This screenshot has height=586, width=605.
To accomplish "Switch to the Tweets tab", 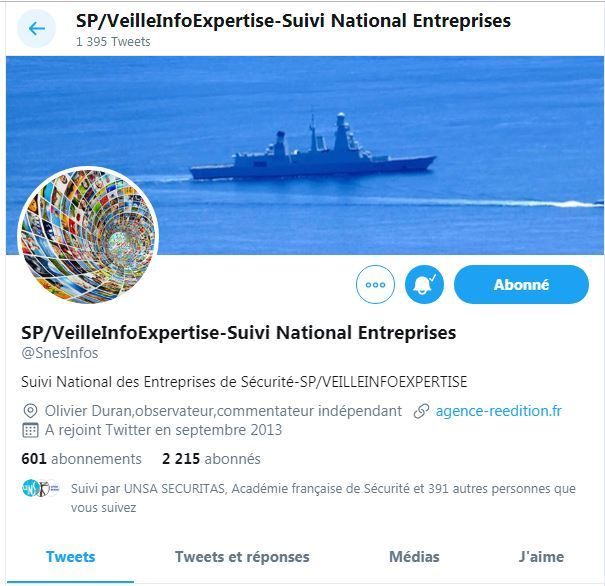I will [x=70, y=557].
